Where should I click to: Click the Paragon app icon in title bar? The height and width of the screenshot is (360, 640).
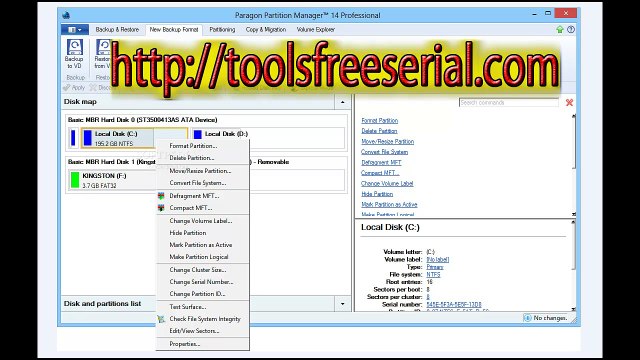click(66, 15)
